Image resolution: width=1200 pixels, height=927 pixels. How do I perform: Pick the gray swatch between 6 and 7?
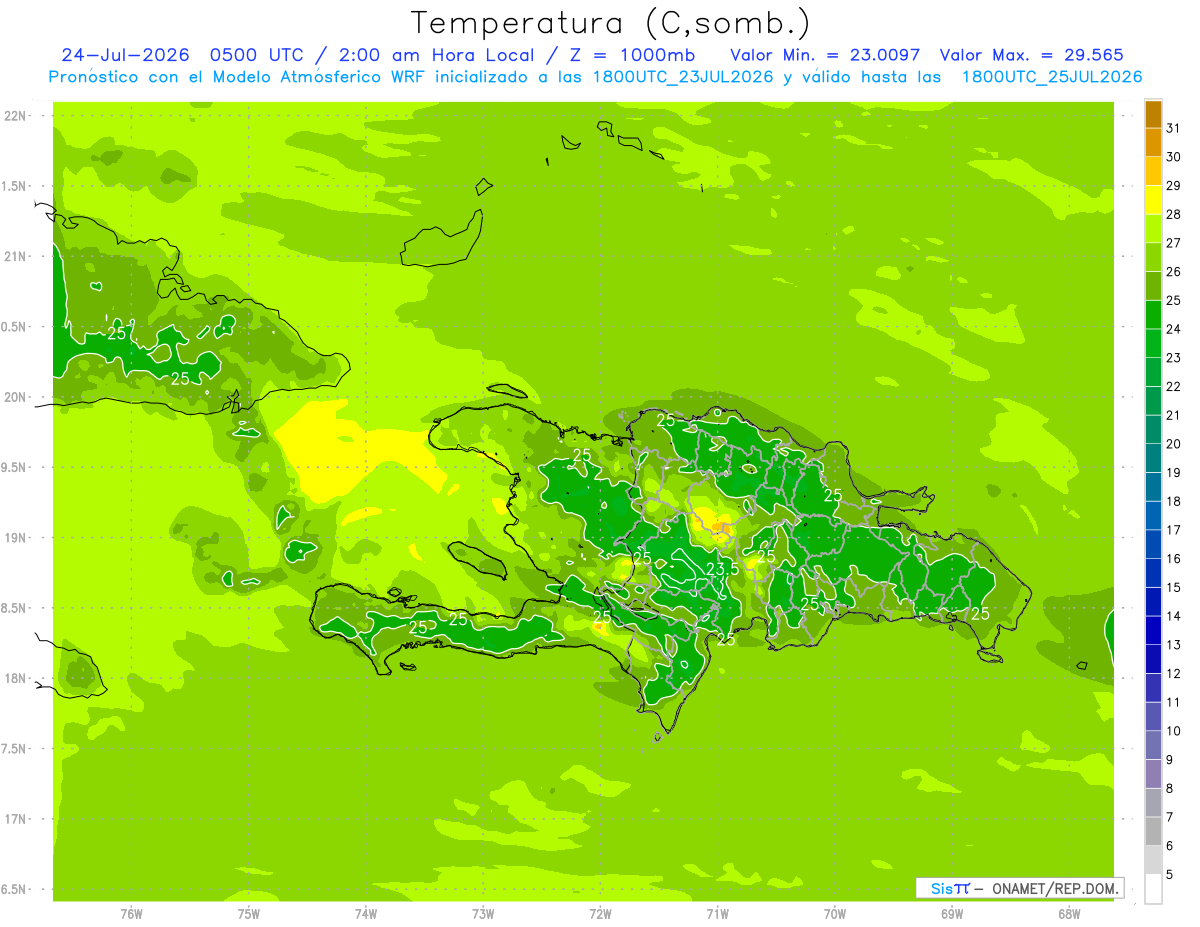[x=1153, y=832]
